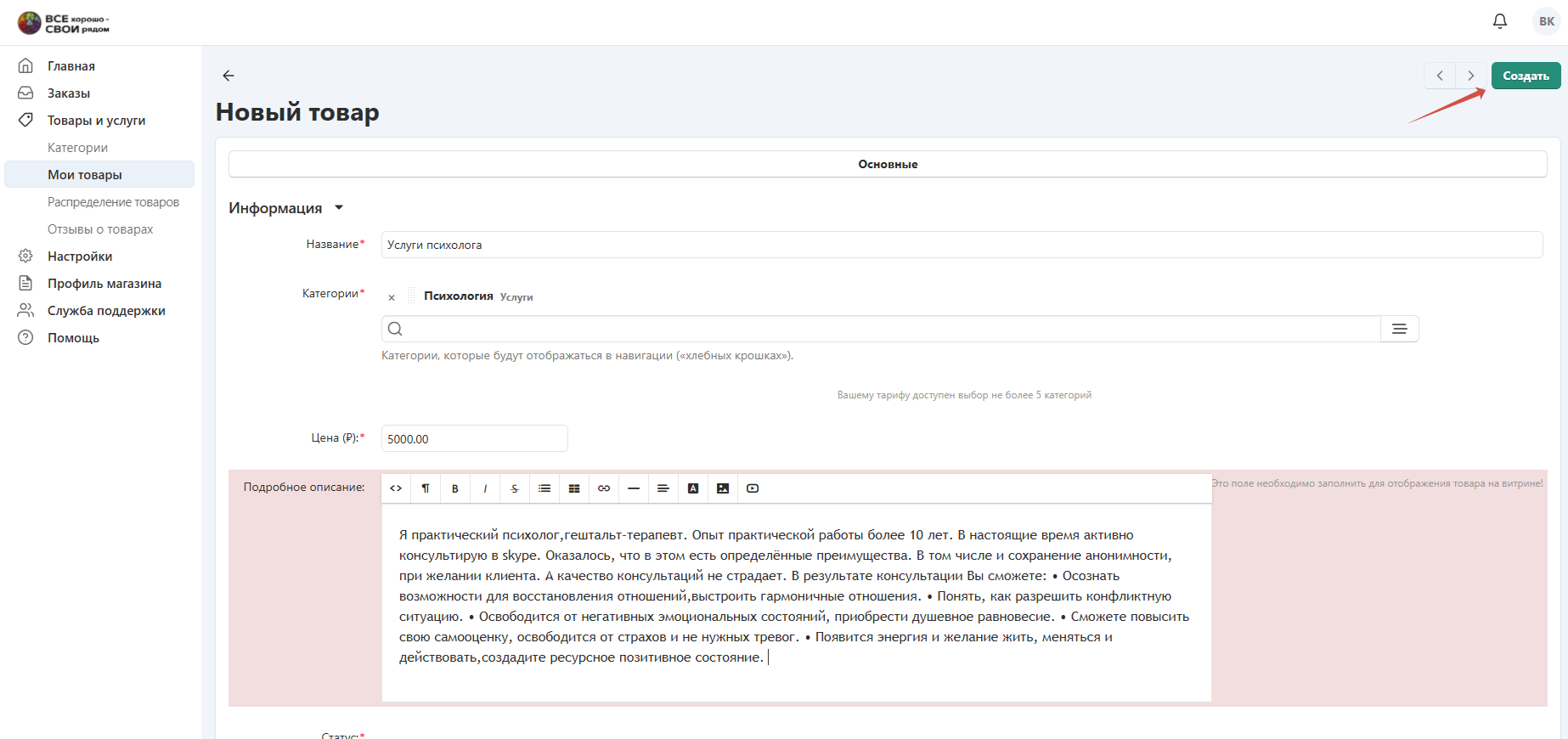Switch to the Основные tab
The height and width of the screenshot is (739, 1568).
(888, 164)
